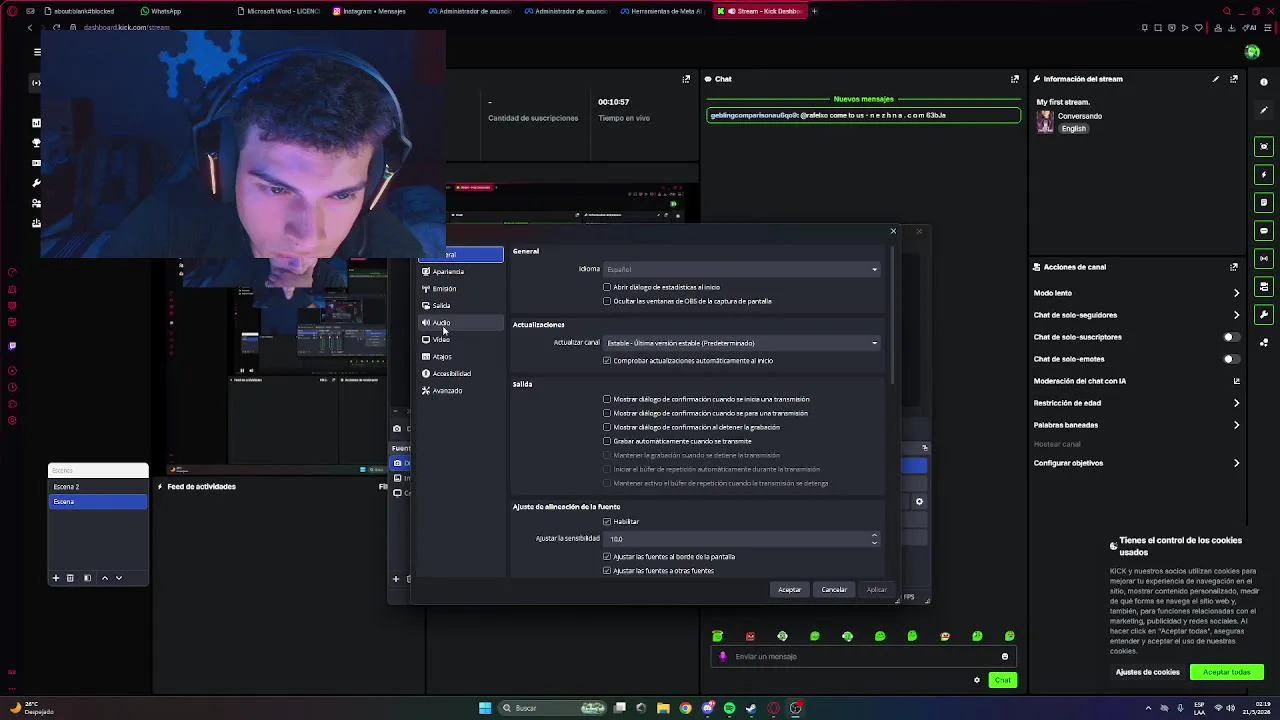The height and width of the screenshot is (720, 1280).
Task: Click the browser back arrow
Action: (30, 27)
